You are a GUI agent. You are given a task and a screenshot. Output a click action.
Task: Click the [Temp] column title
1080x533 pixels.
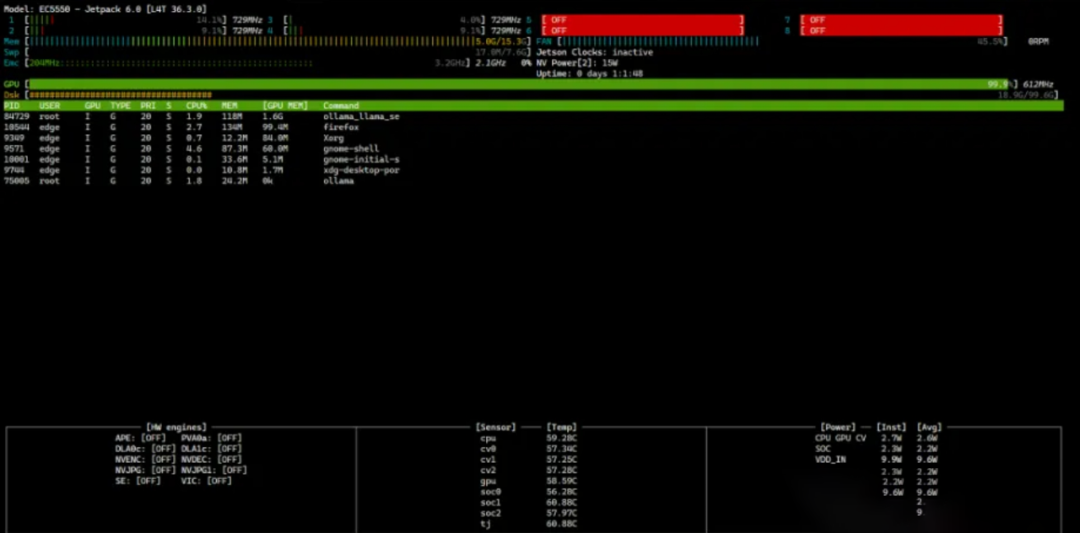562,428
